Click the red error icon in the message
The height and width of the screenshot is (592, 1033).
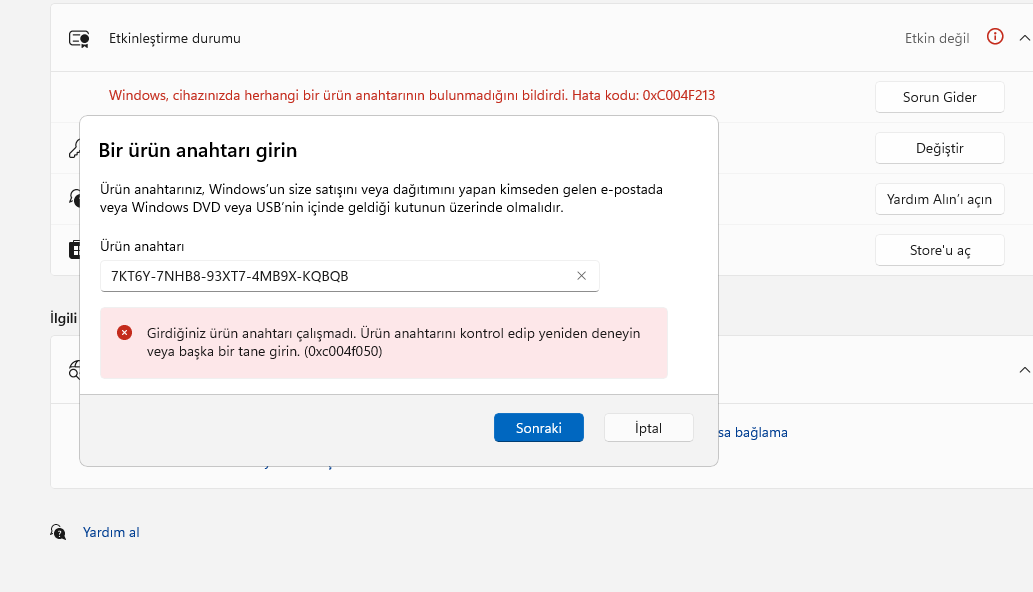(x=125, y=333)
